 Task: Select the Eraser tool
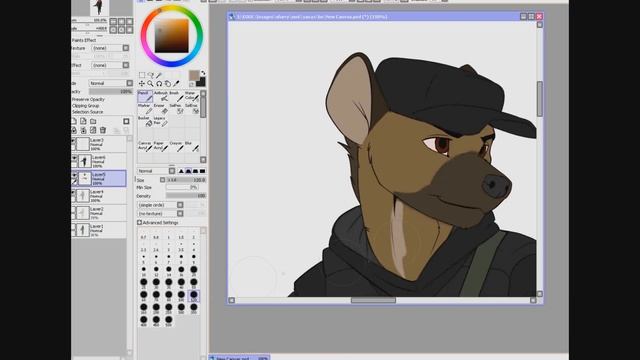pos(161,109)
